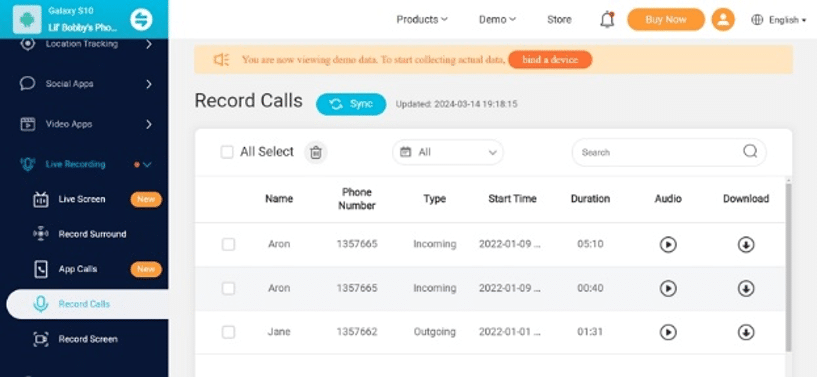
Task: Click the globe language icon
Action: click(x=757, y=20)
